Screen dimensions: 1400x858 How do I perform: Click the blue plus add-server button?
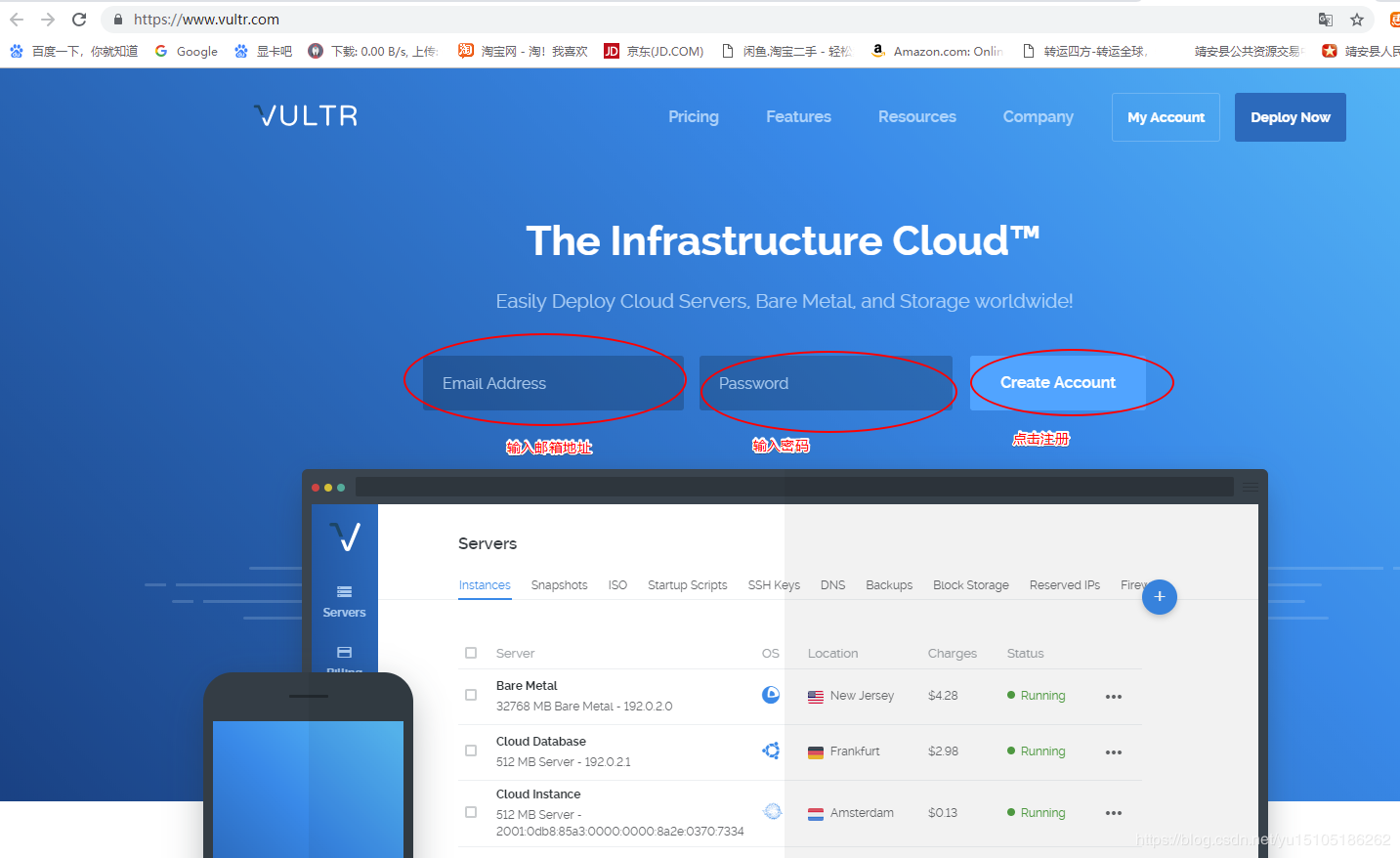pos(1159,597)
